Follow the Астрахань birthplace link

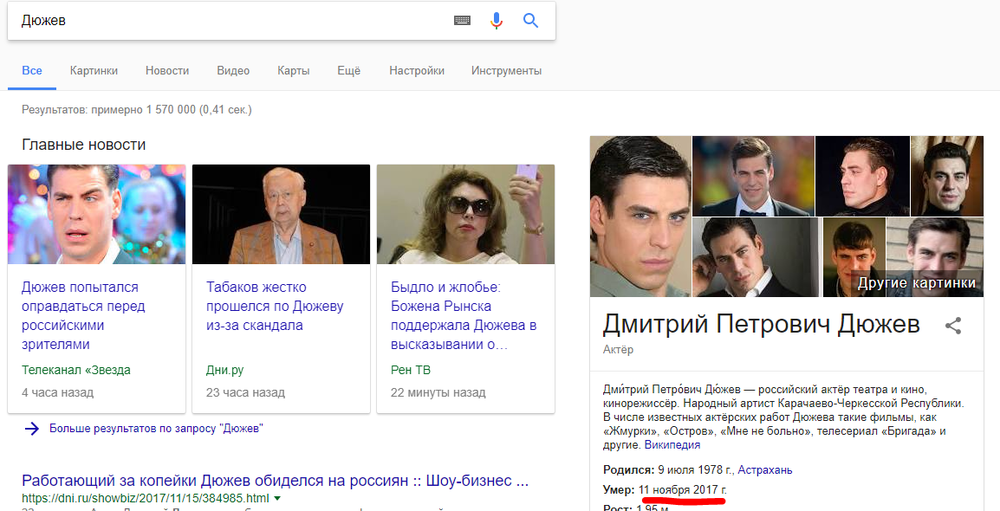765,470
